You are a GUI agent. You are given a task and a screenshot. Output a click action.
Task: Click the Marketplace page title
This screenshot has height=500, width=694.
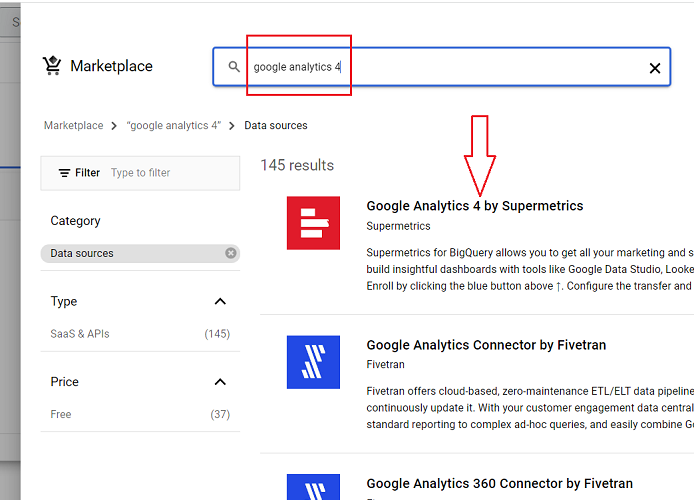tap(112, 66)
